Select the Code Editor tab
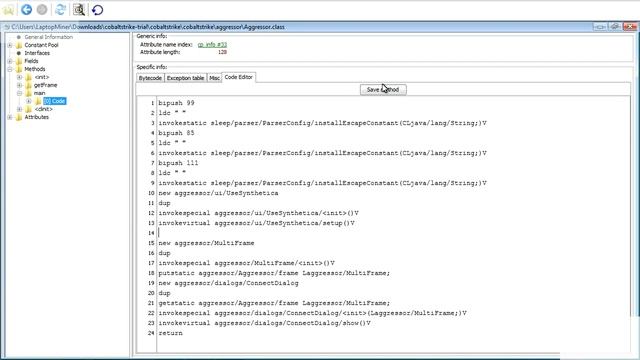This screenshot has width=640, height=360. [x=238, y=77]
